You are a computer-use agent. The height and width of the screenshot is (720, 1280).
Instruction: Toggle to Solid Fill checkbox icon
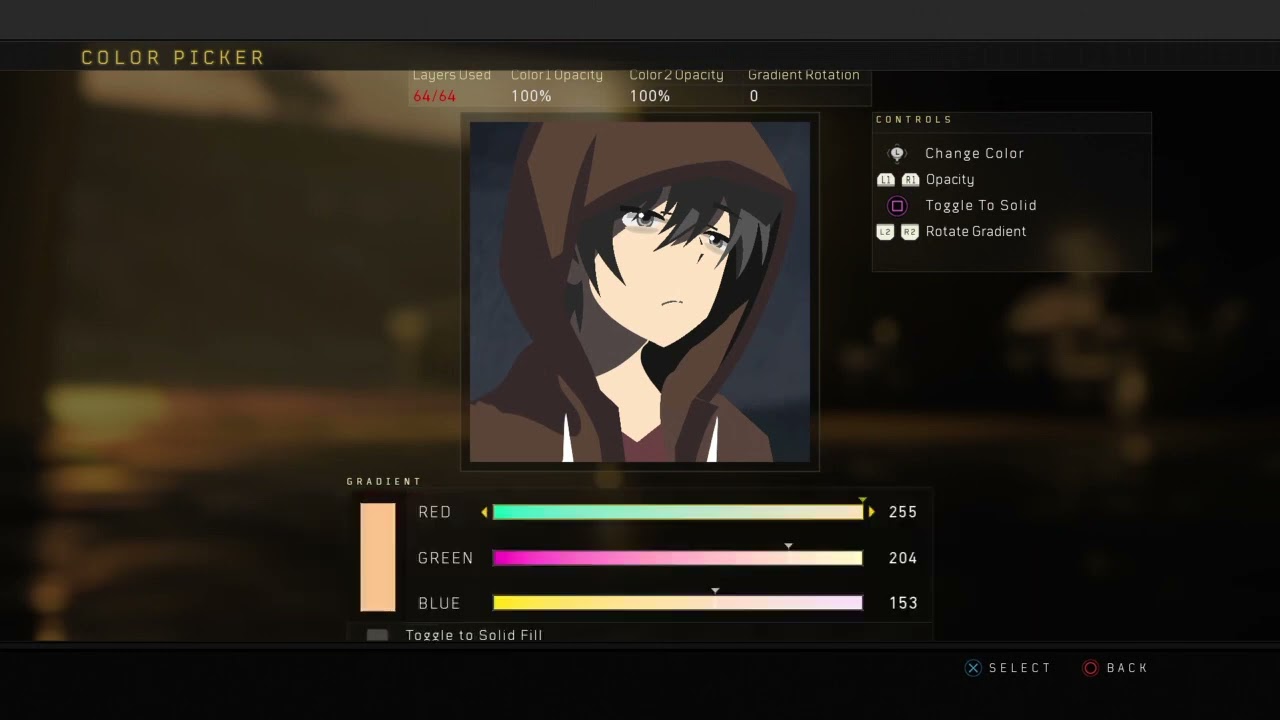tap(377, 635)
